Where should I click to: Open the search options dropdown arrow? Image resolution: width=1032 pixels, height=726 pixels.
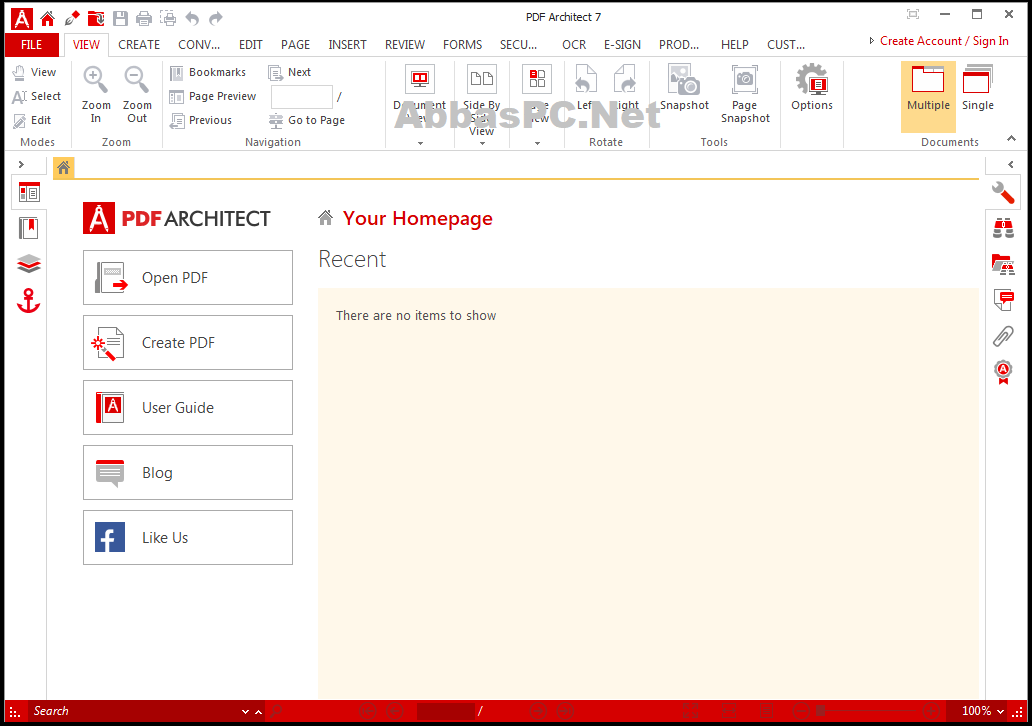tap(245, 712)
